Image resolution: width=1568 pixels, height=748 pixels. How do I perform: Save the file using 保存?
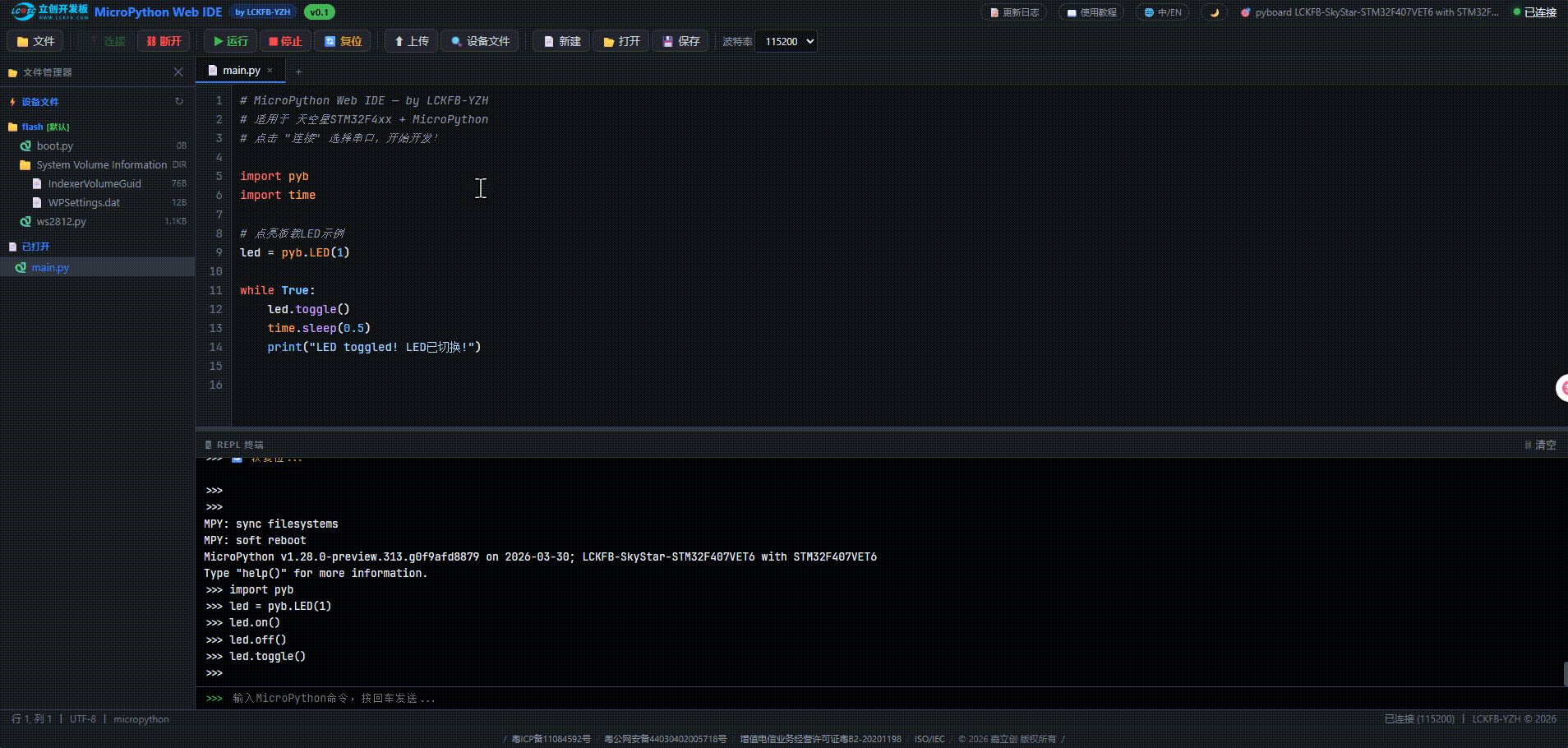pos(681,41)
